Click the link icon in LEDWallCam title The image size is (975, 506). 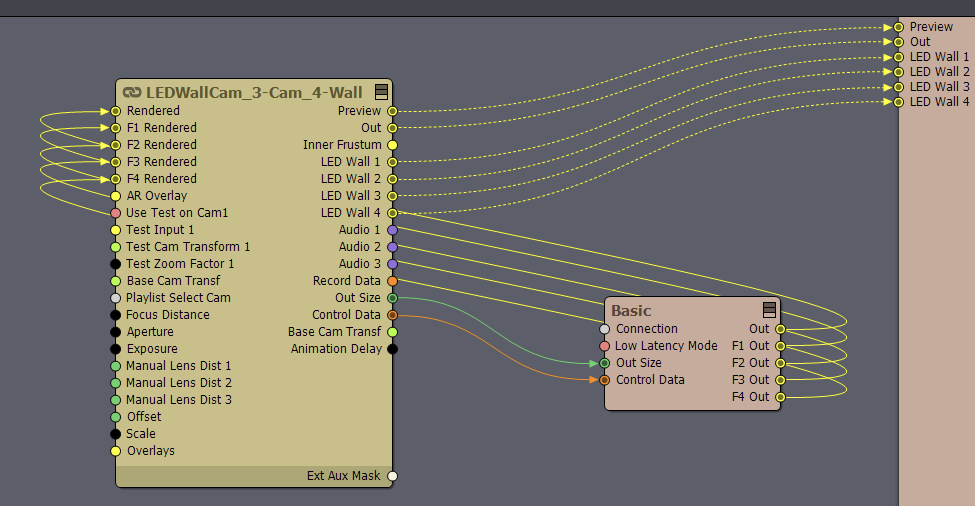(x=132, y=92)
